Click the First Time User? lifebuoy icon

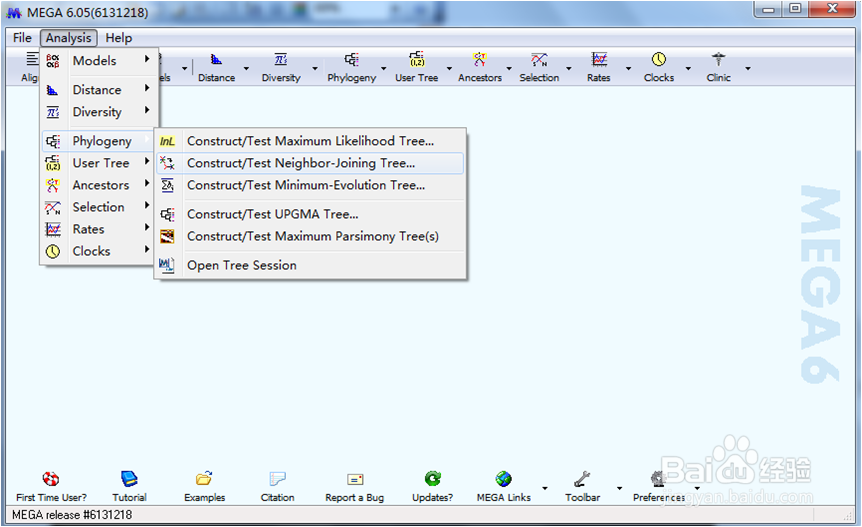tap(51, 479)
